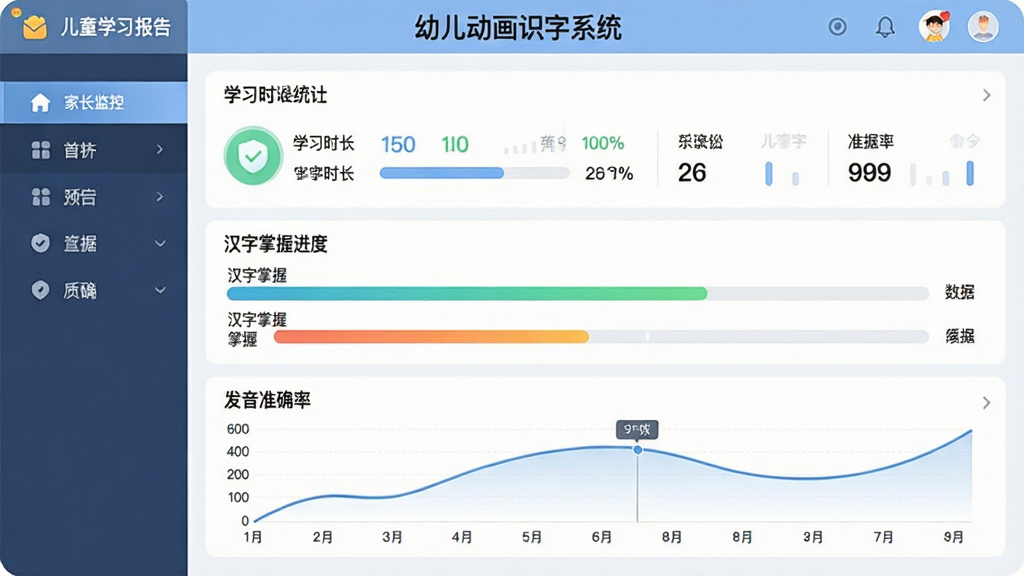Click the circular target icon in the header

tap(837, 27)
